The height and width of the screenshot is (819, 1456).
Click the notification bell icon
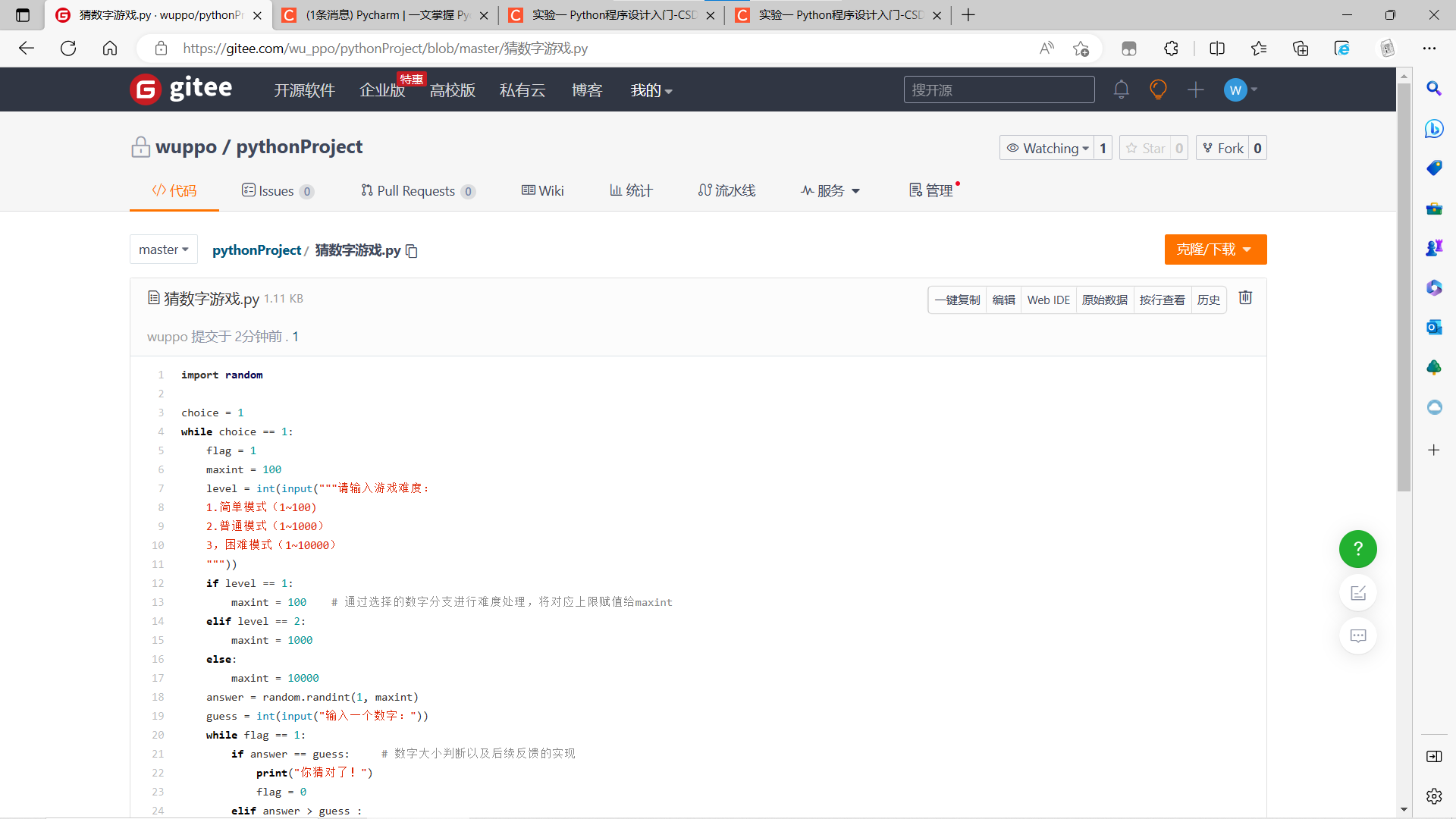coord(1121,89)
